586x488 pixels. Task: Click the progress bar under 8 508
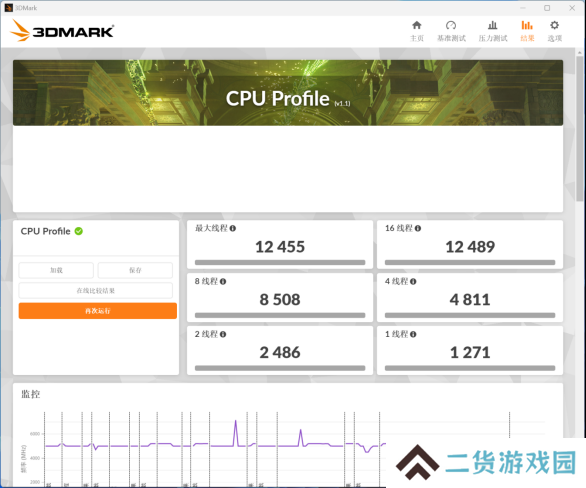tap(280, 315)
